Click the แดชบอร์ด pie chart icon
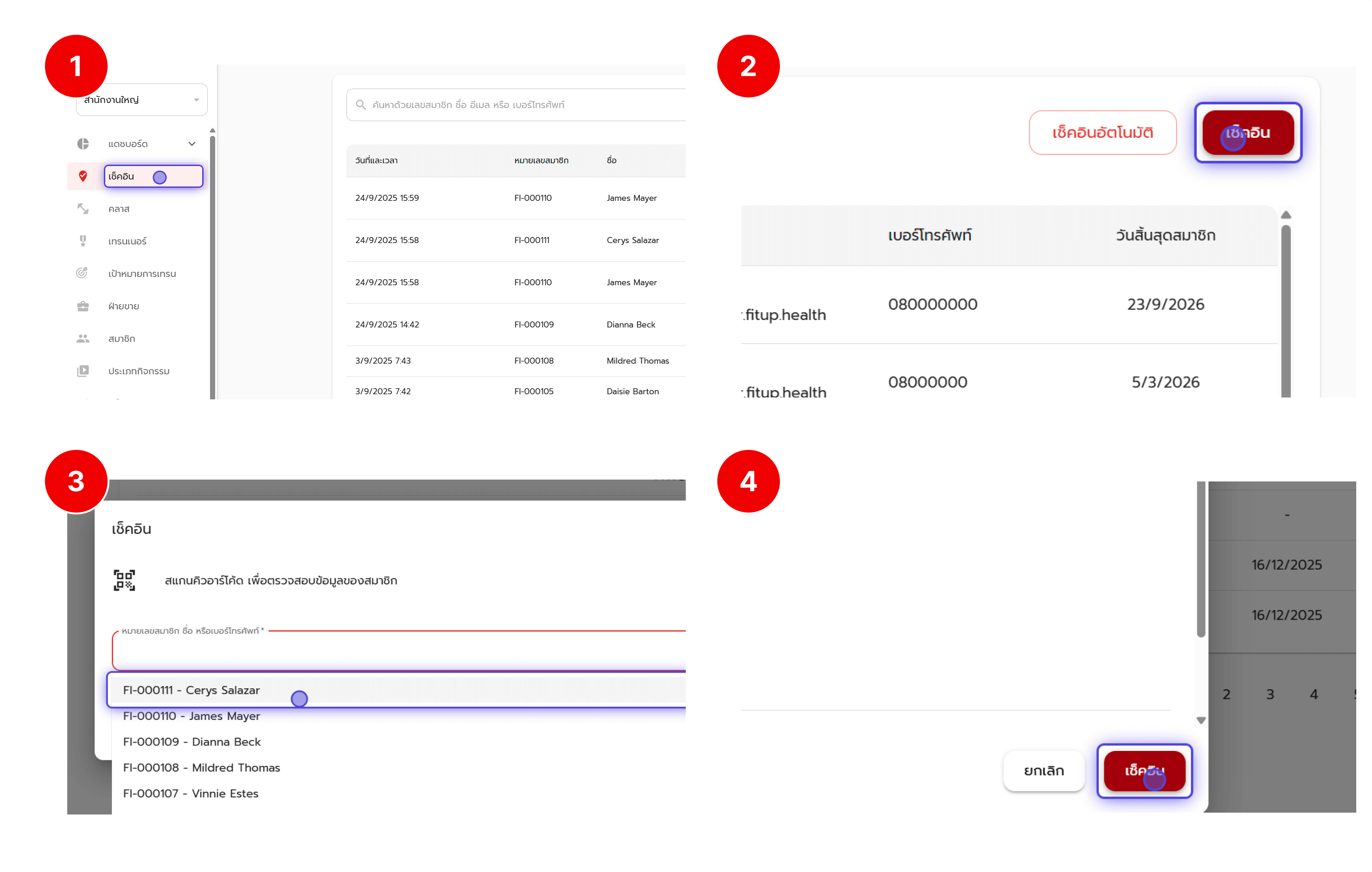The height and width of the screenshot is (872, 1372). [83, 144]
